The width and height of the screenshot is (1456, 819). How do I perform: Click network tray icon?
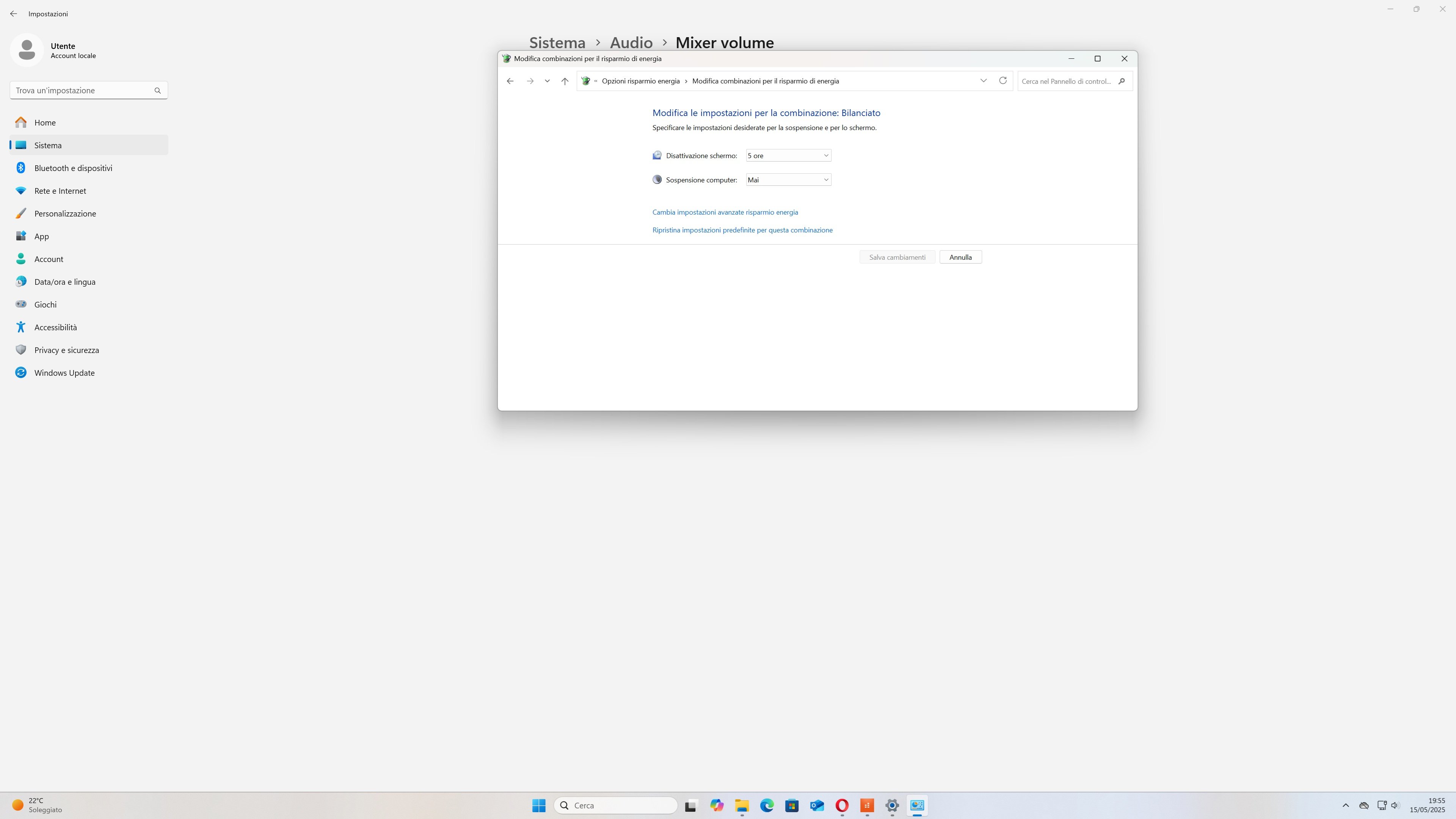[1381, 805]
